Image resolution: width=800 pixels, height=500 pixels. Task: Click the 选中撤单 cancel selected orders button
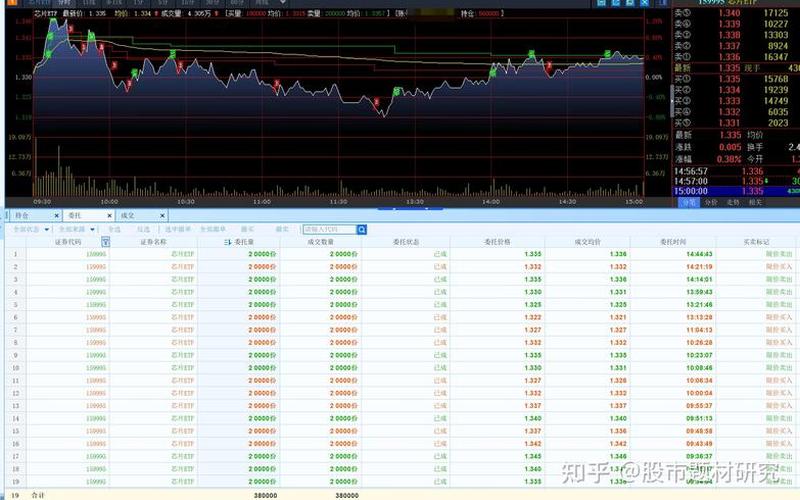click(178, 230)
